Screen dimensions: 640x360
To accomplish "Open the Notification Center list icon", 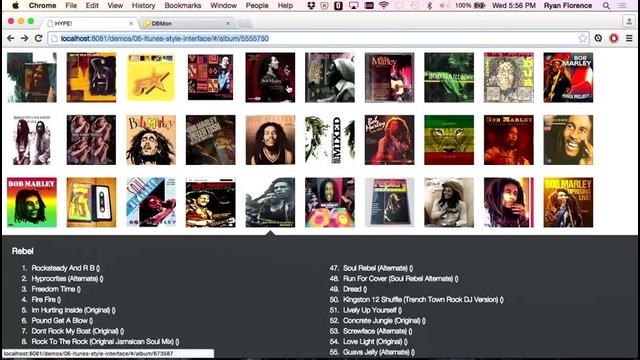I will point(622,6).
